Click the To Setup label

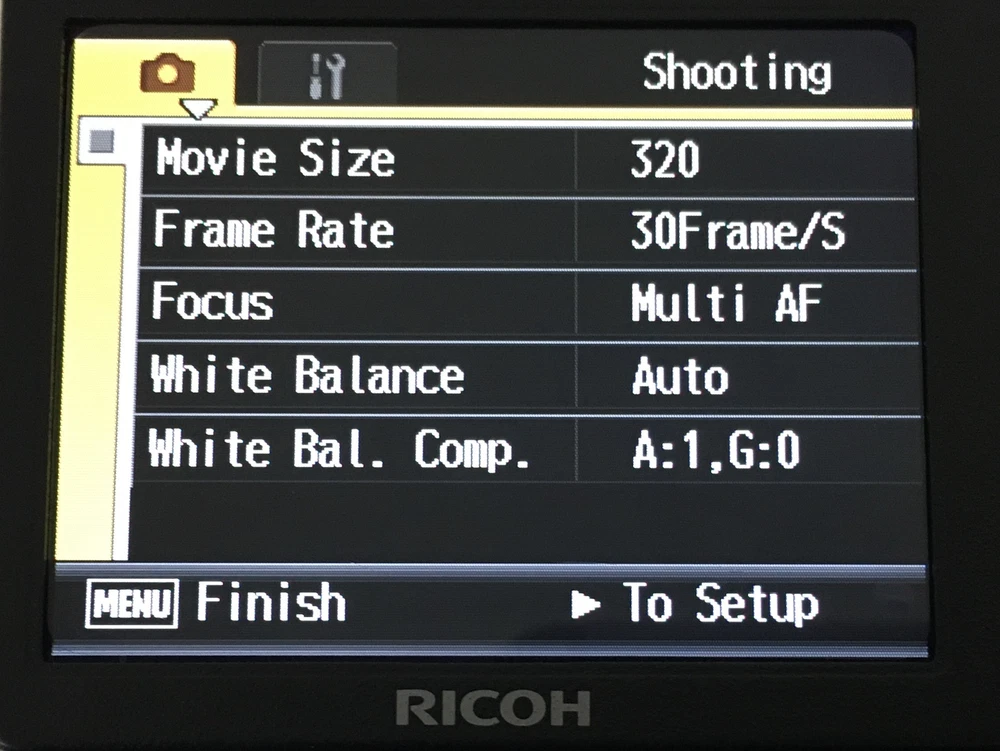click(721, 603)
